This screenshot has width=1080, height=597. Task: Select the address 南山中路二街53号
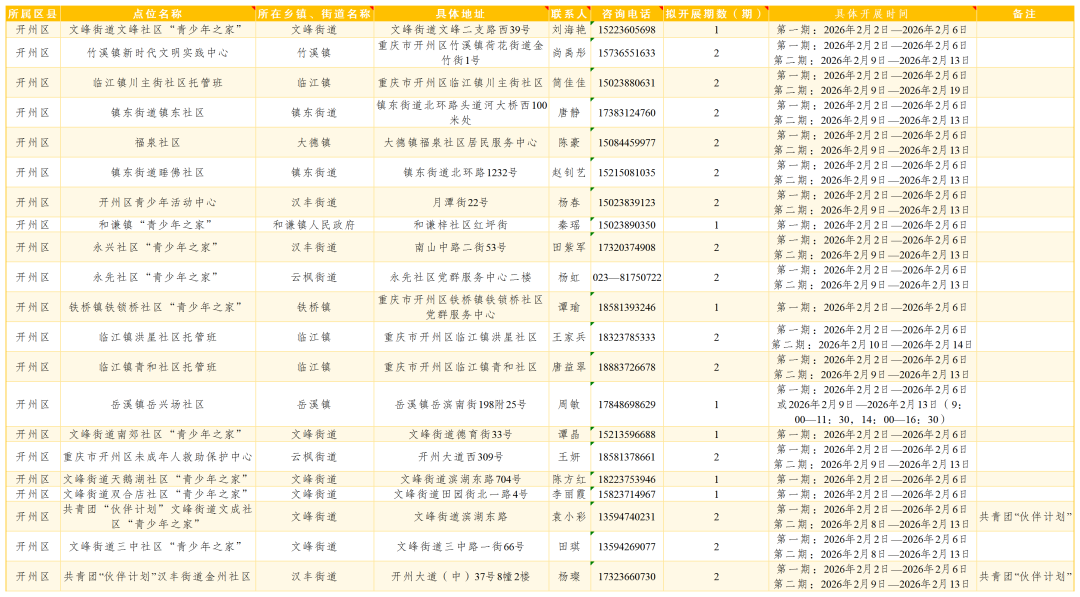[x=461, y=247]
